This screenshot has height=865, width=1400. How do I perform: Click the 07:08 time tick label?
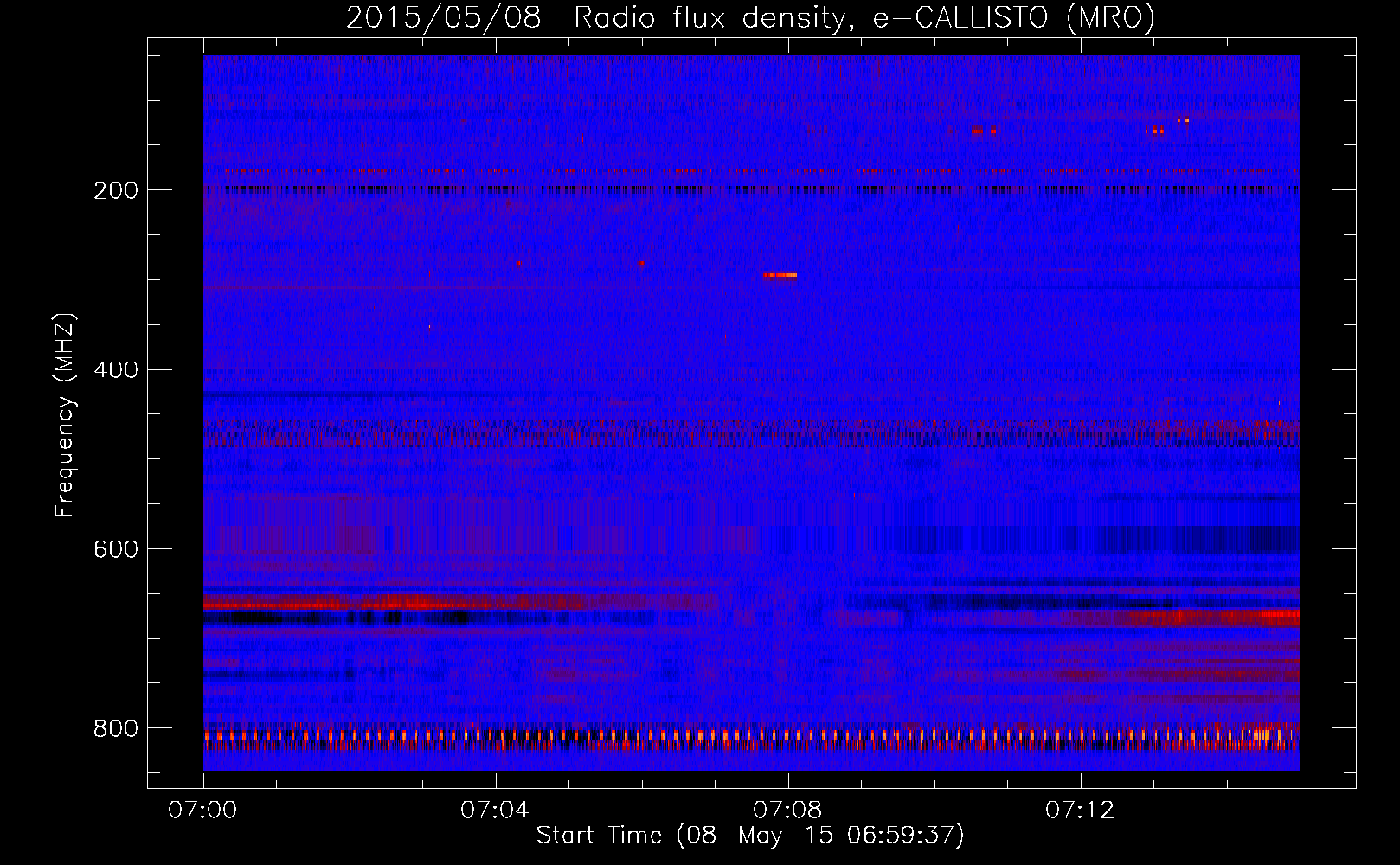pos(787,811)
